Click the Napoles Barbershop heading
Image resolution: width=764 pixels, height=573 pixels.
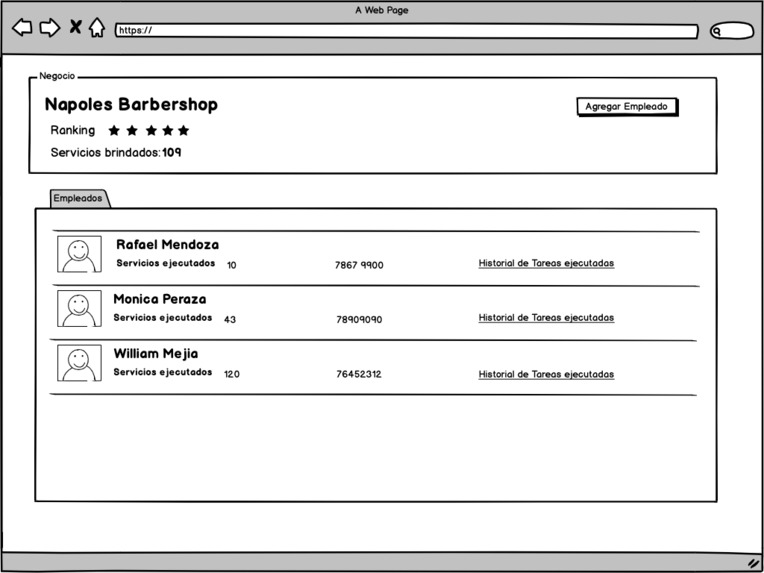click(x=131, y=105)
